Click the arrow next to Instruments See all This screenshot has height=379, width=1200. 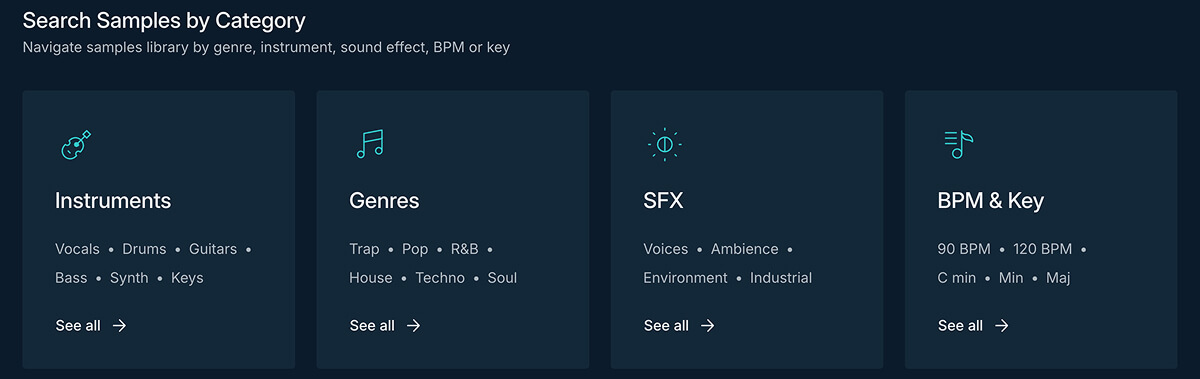pyautogui.click(x=119, y=325)
